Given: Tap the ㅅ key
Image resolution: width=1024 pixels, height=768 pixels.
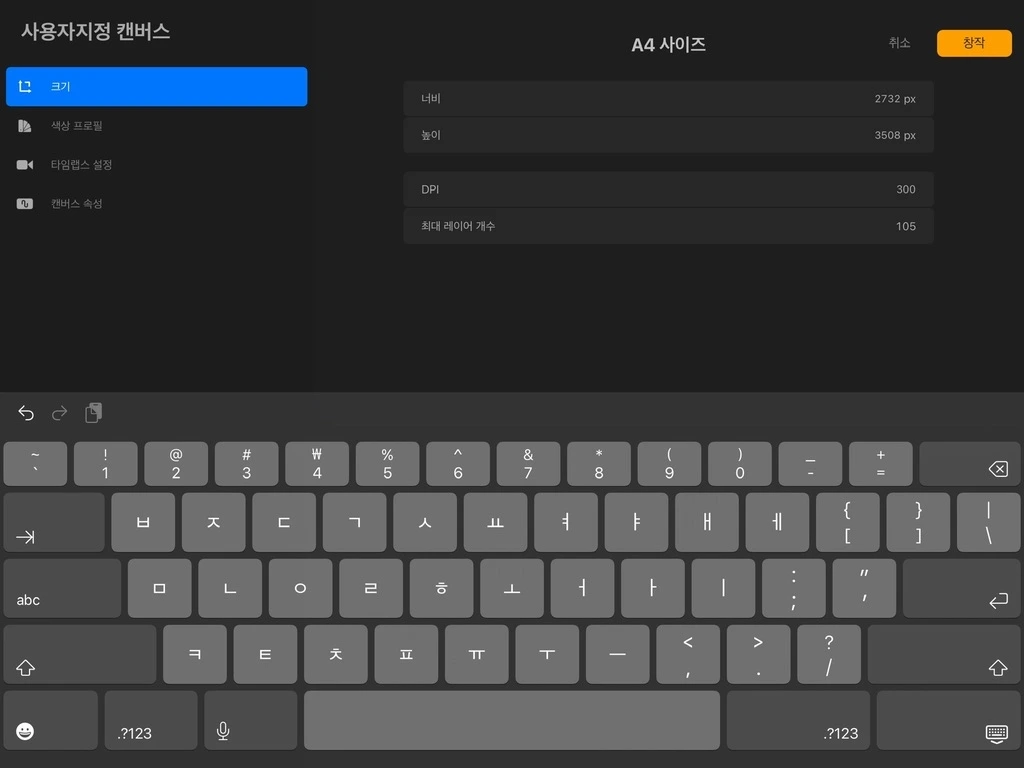Looking at the screenshot, I should [x=425, y=522].
